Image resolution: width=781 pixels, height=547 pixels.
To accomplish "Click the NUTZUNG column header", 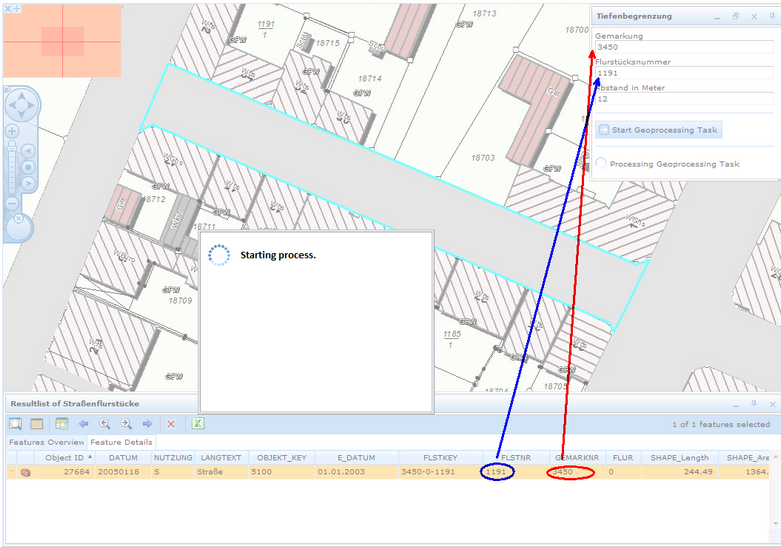I will coord(173,457).
